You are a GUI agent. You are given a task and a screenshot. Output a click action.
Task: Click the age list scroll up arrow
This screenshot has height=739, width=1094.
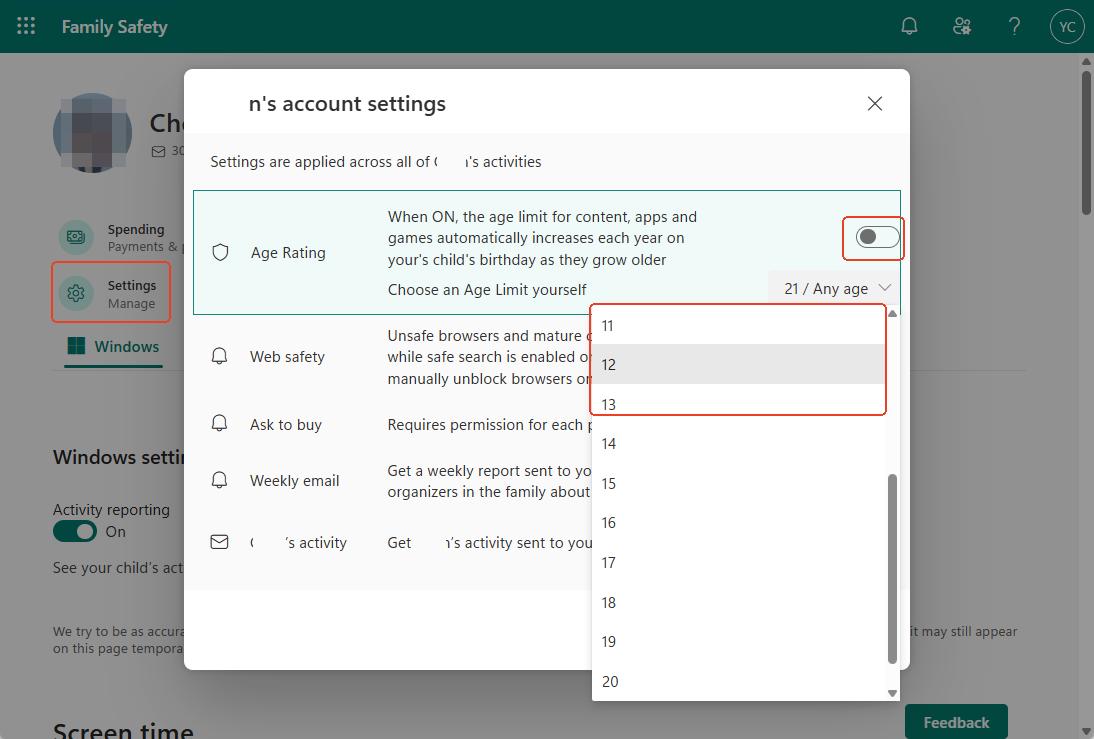pos(892,313)
